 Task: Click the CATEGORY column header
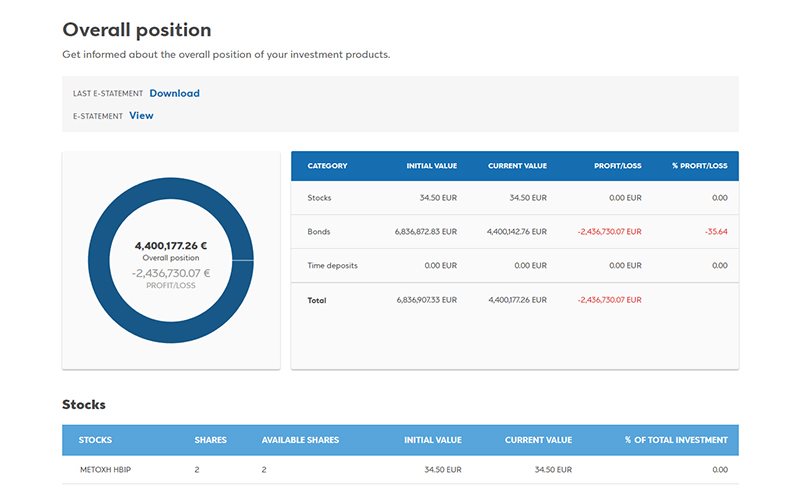click(327, 166)
